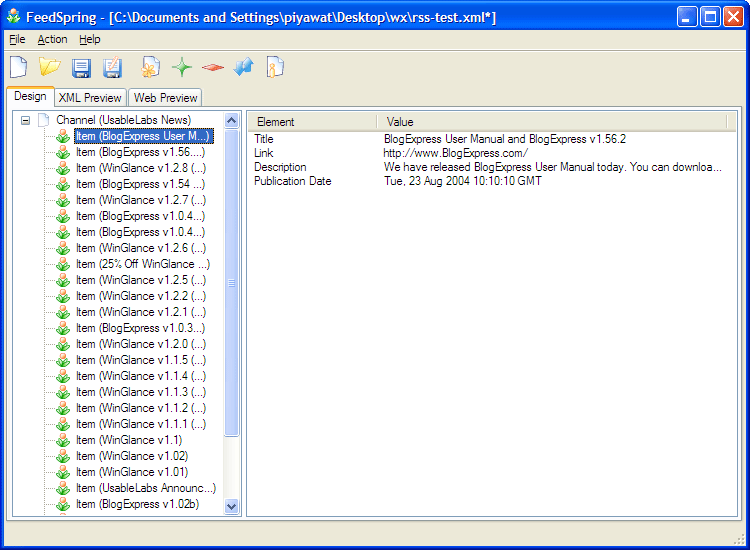
Task: Select Item (WinGlance v1.1.1 (...)
Action: [141, 424]
